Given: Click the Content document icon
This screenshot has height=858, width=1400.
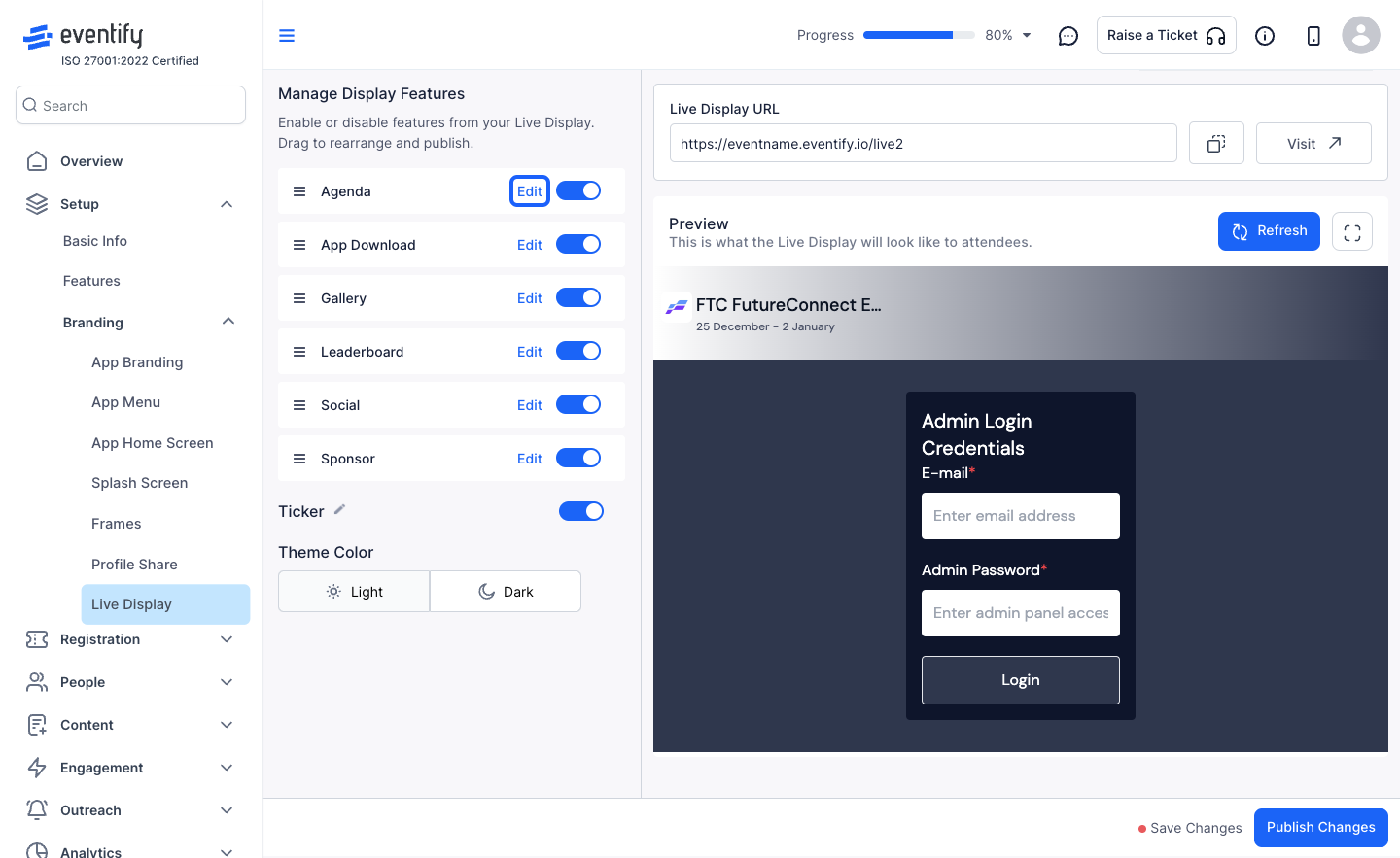Looking at the screenshot, I should 37,725.
